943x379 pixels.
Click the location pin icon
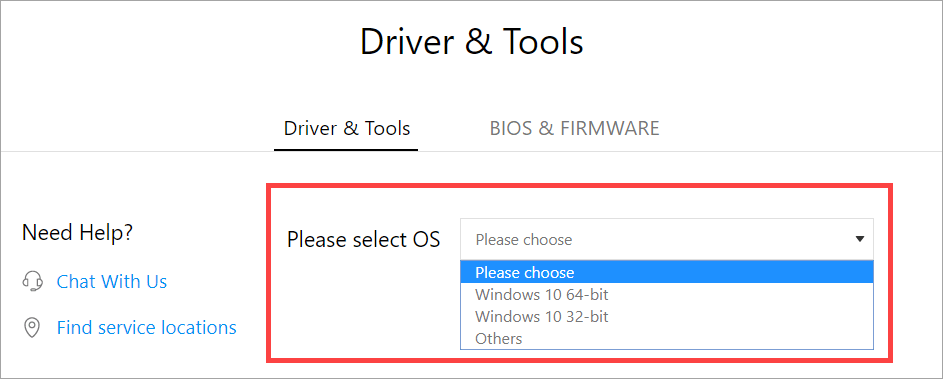point(31,328)
